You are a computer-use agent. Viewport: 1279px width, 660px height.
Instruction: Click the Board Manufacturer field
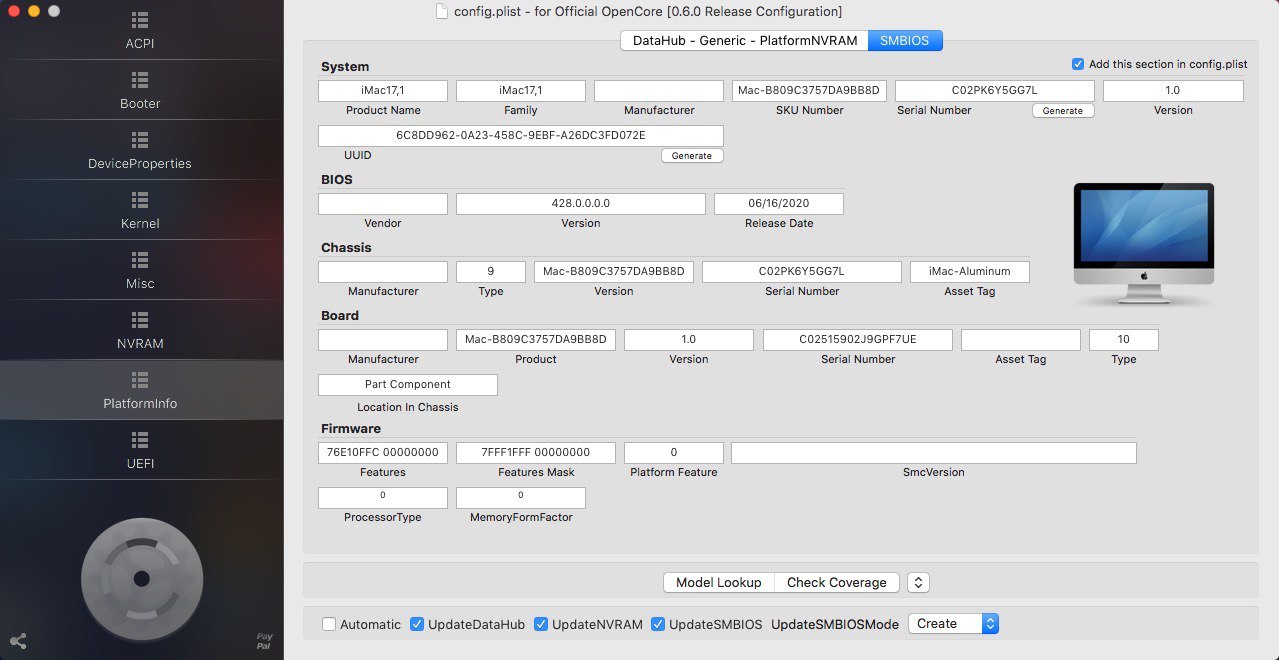(383, 340)
